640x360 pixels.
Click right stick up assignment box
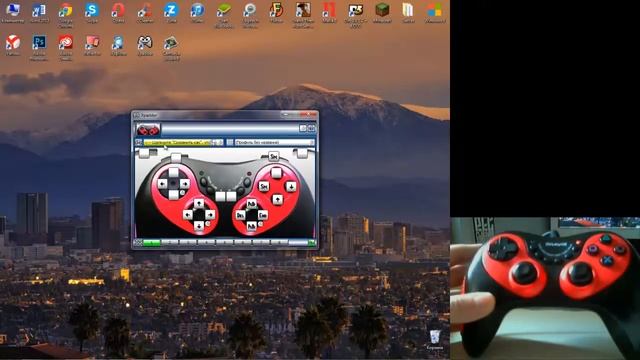point(252,204)
